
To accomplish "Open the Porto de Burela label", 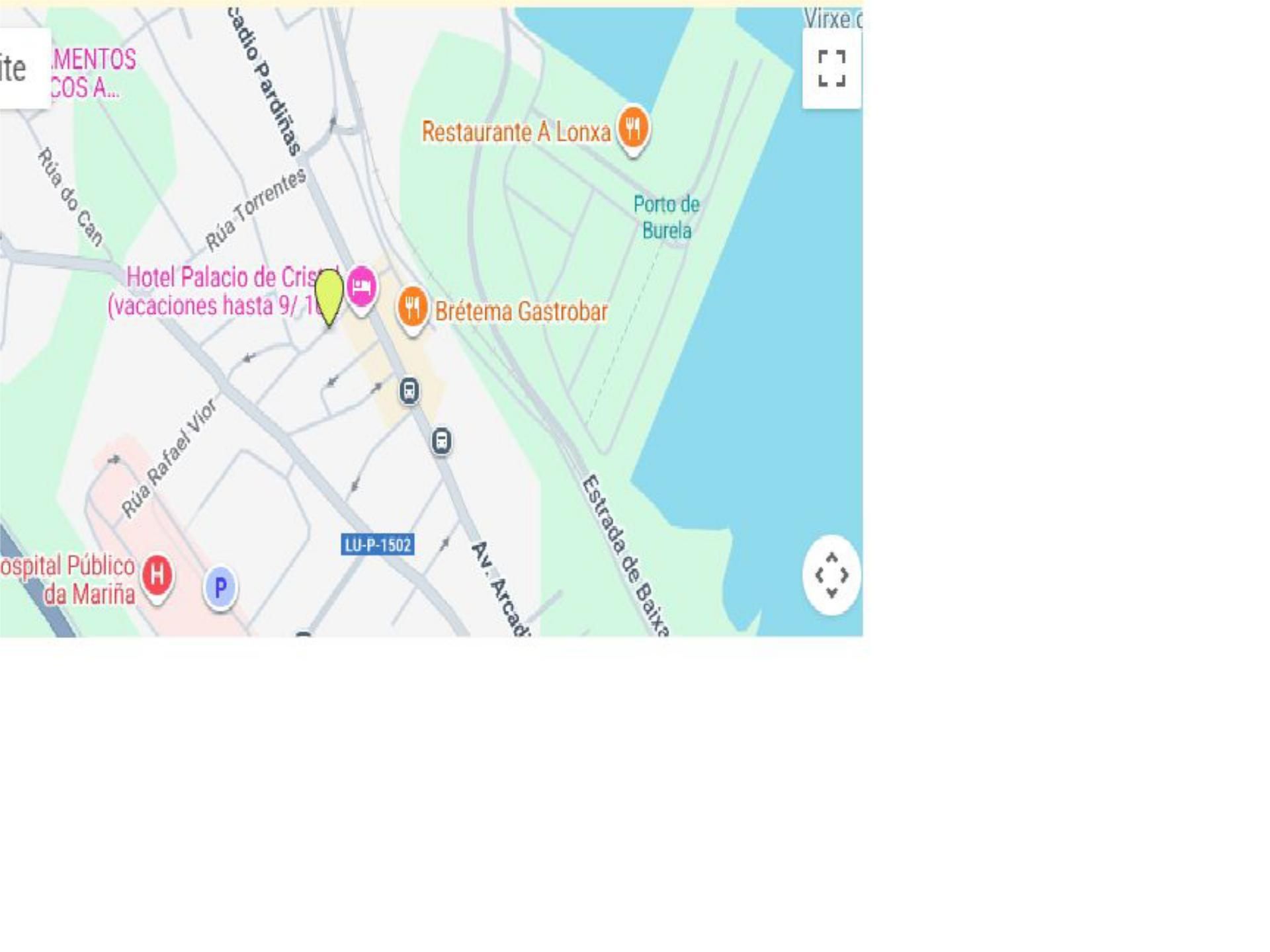I will pos(667,217).
